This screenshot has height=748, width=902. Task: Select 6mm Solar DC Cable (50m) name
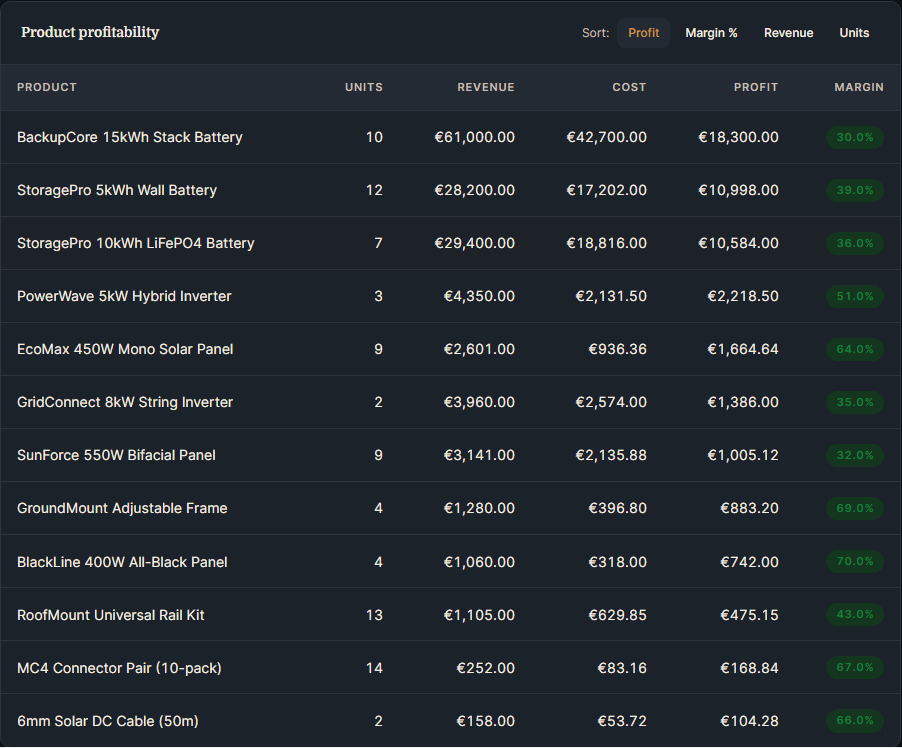click(x=108, y=721)
